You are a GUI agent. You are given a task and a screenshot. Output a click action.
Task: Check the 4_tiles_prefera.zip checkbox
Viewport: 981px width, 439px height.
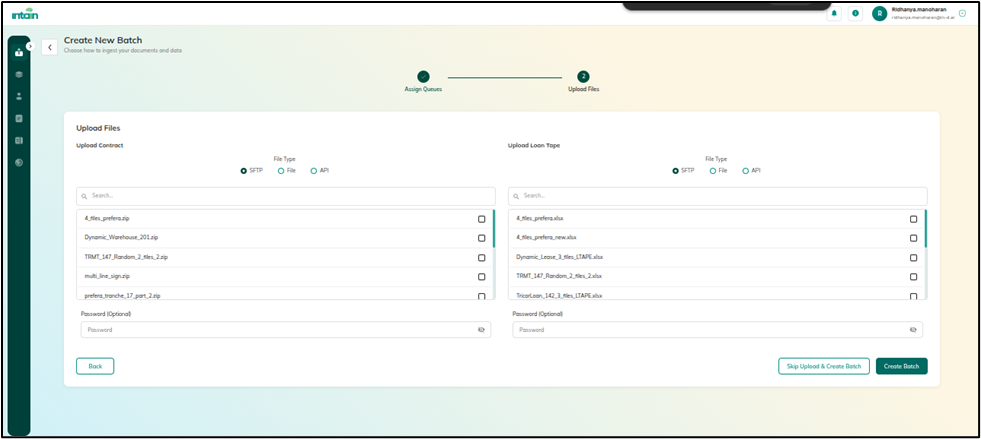[481, 219]
